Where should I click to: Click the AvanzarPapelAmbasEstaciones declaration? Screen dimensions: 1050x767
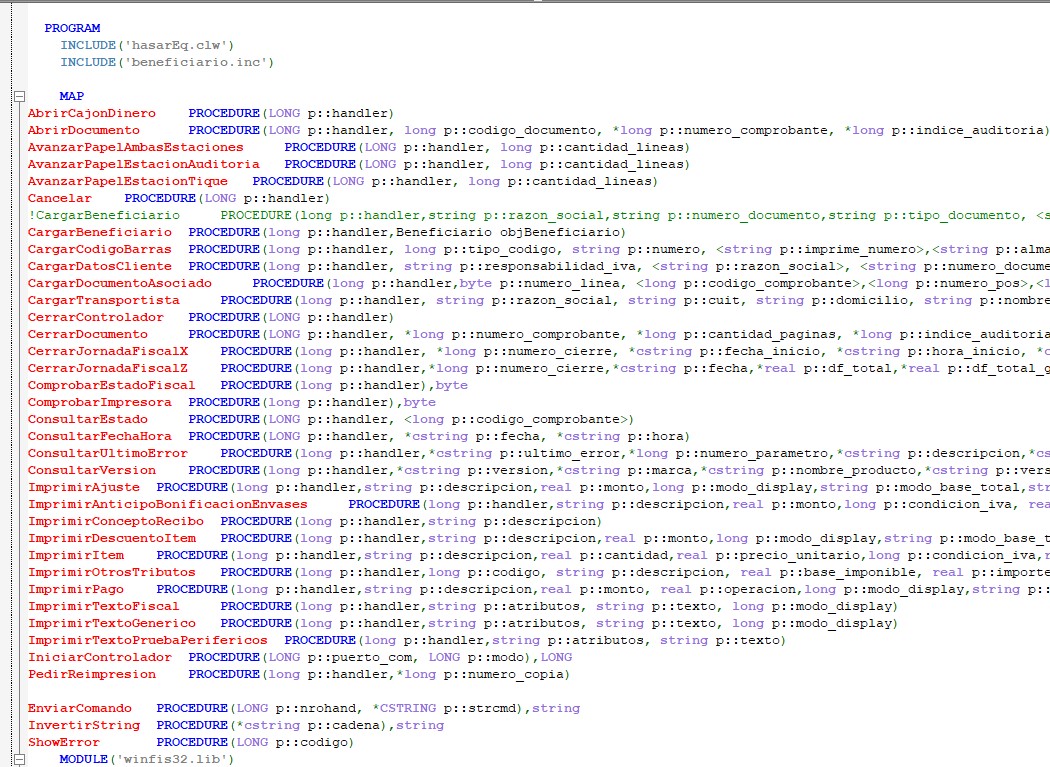(x=135, y=147)
